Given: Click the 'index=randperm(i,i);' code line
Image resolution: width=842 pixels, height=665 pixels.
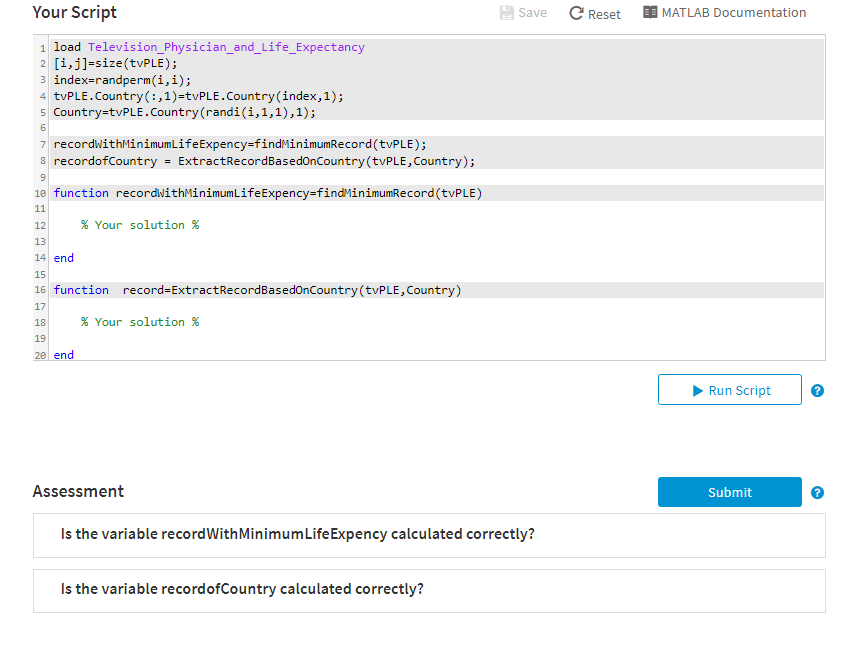Looking at the screenshot, I should pyautogui.click(x=122, y=80).
